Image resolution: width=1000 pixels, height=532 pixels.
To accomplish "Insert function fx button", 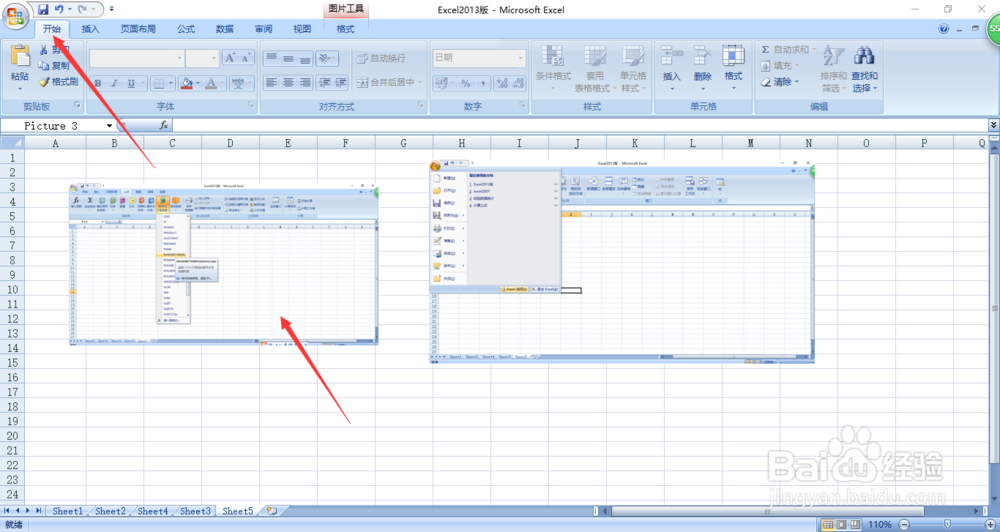I will 164,126.
